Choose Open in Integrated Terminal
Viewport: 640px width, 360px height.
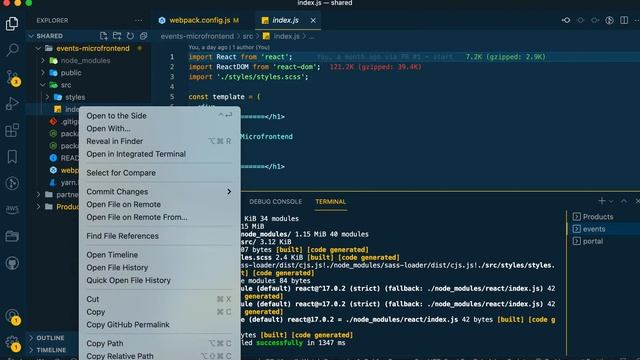(159, 154)
